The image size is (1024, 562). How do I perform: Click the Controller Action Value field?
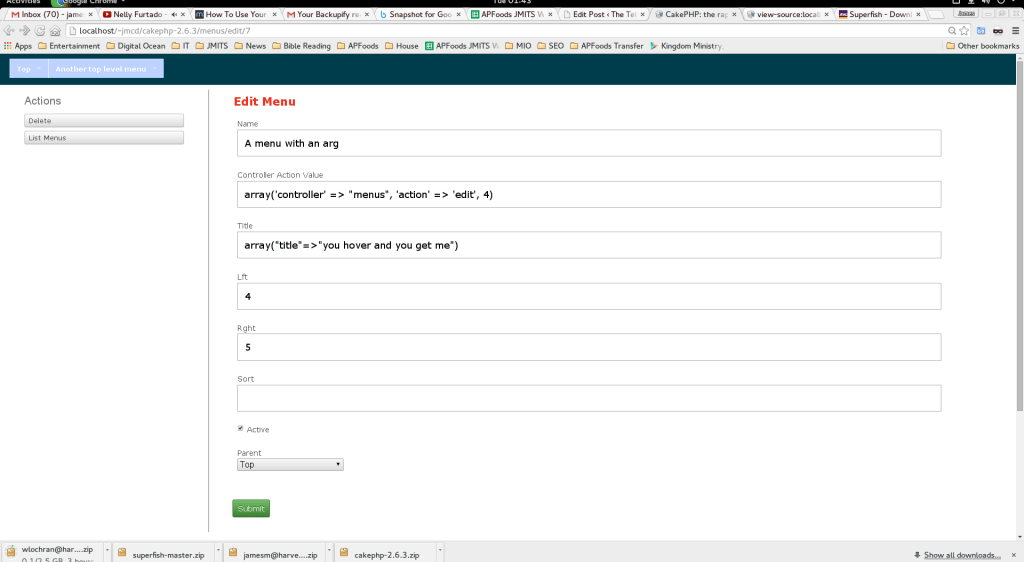(589, 195)
